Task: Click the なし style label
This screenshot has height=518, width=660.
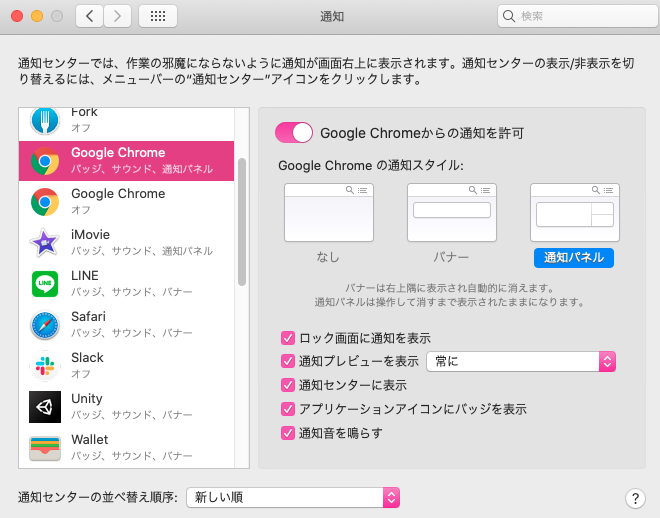Action: coord(328,257)
